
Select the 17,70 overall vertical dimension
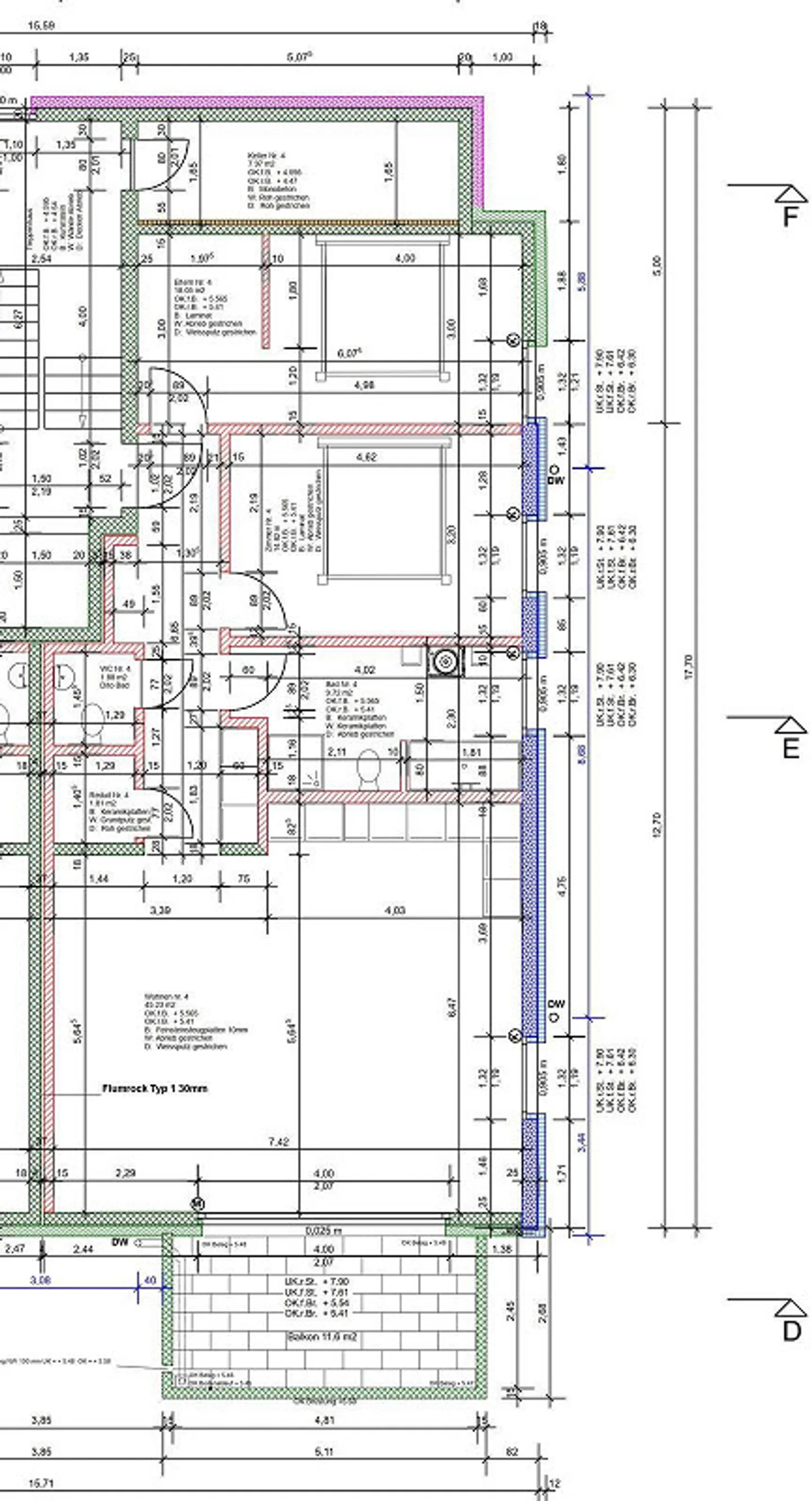[689, 667]
